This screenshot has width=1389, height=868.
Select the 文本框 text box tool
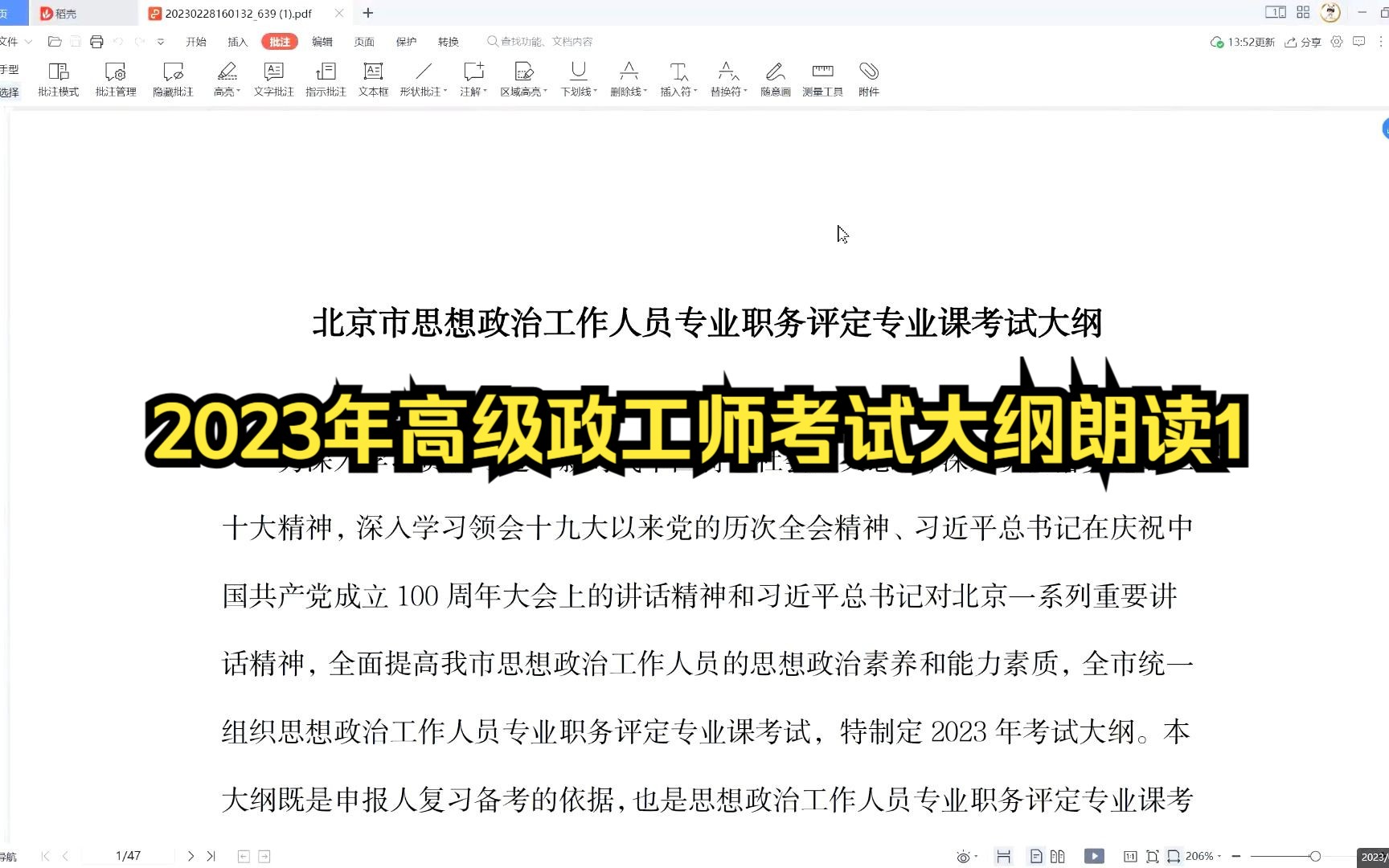(373, 80)
